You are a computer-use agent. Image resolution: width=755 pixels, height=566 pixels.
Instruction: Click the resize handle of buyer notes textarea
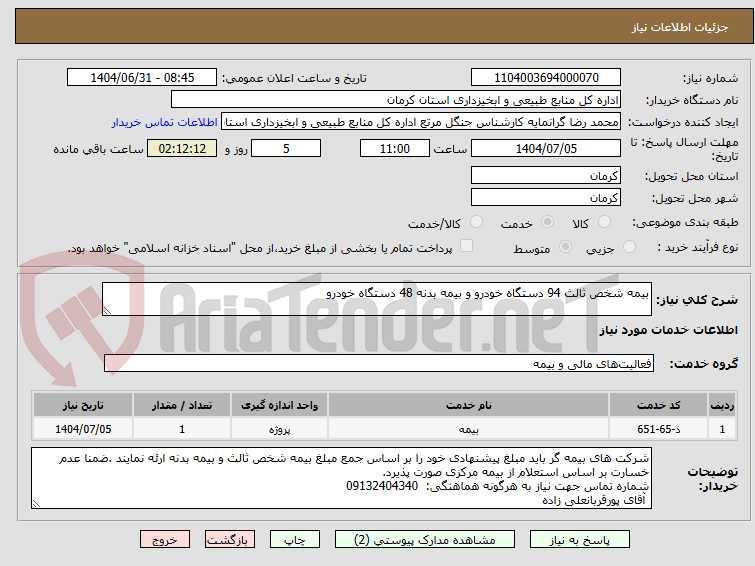pos(36,504)
